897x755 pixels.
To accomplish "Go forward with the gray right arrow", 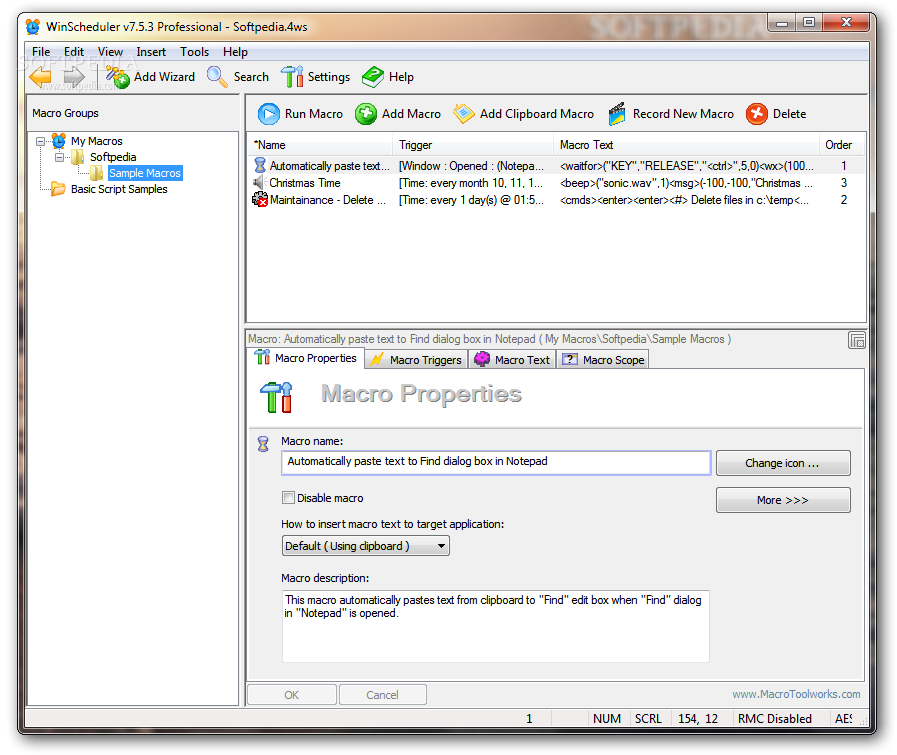I will coord(73,77).
